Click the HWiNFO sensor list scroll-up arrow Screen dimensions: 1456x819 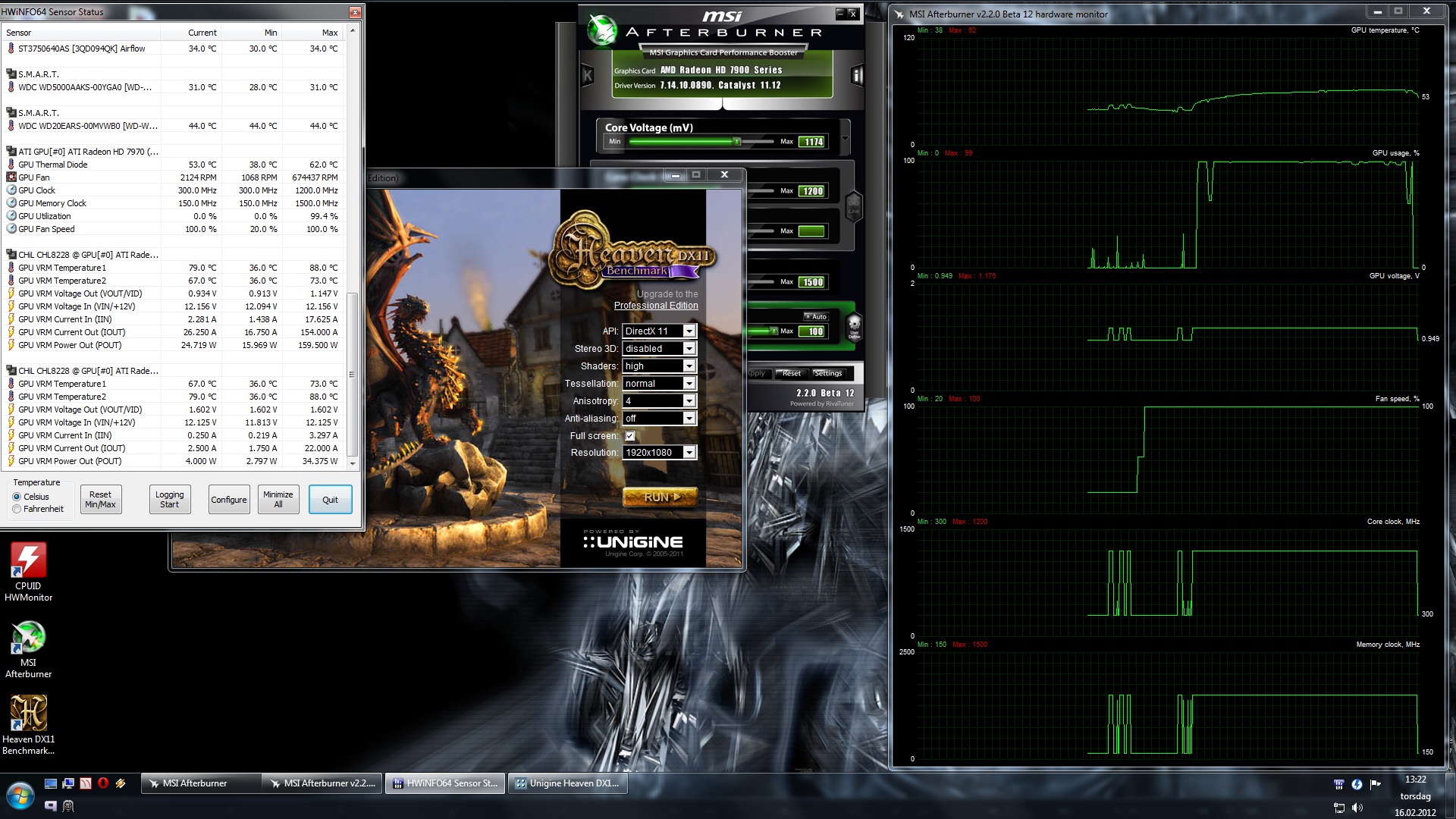(352, 31)
